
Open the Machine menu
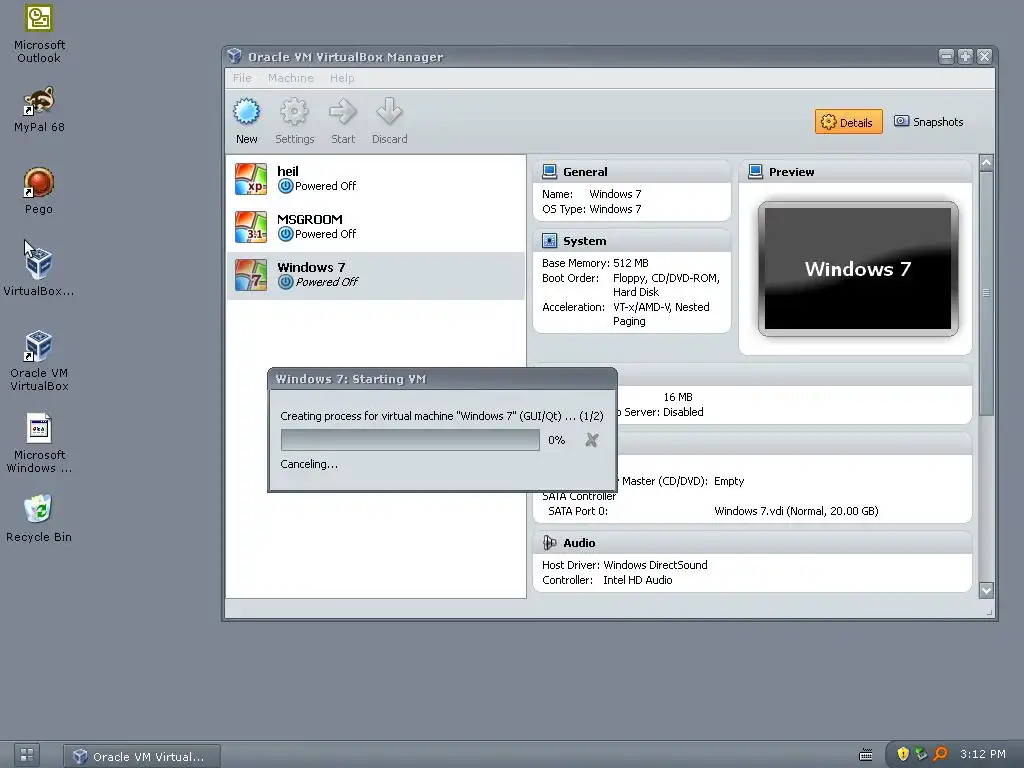tap(291, 78)
